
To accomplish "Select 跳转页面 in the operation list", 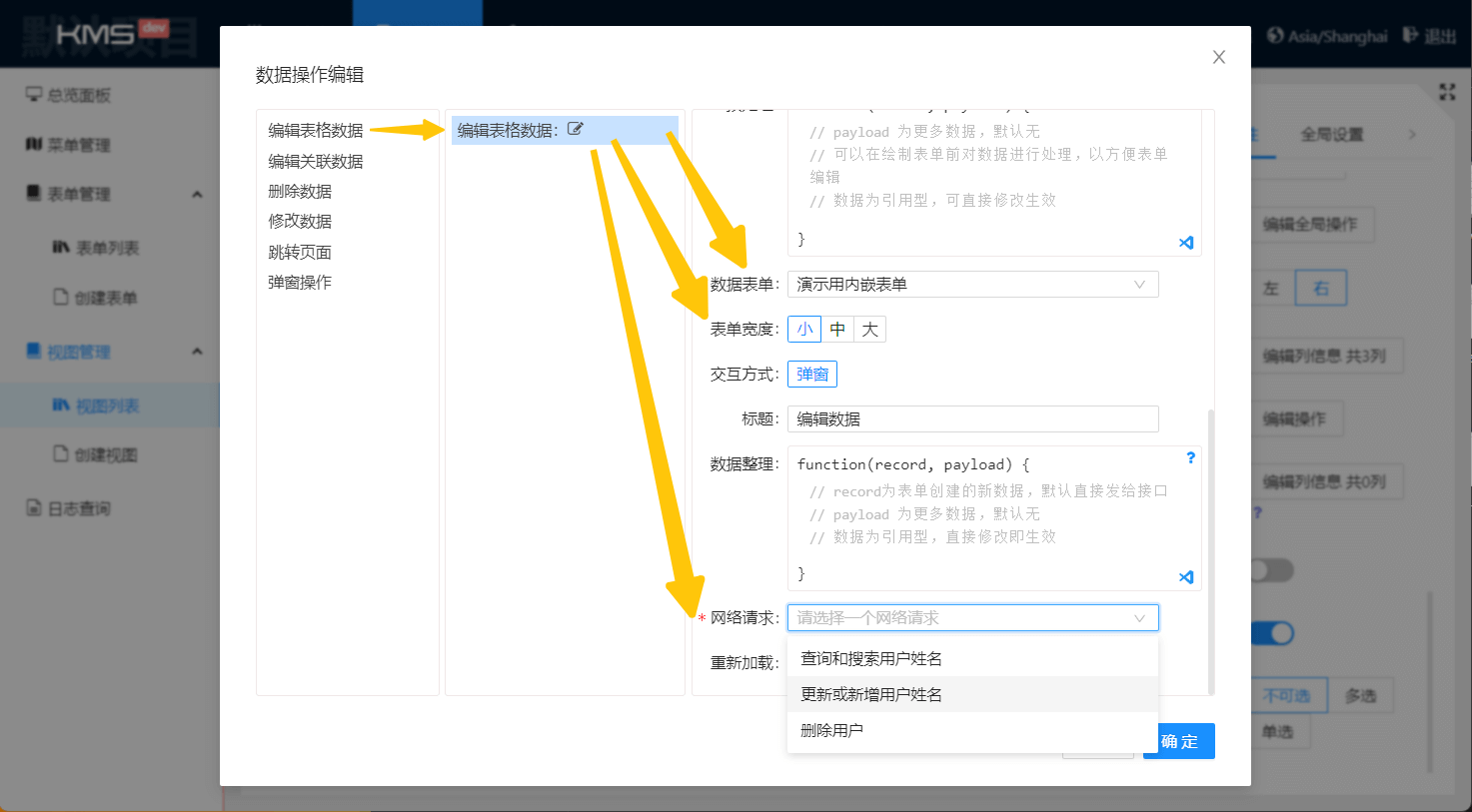I will (300, 253).
